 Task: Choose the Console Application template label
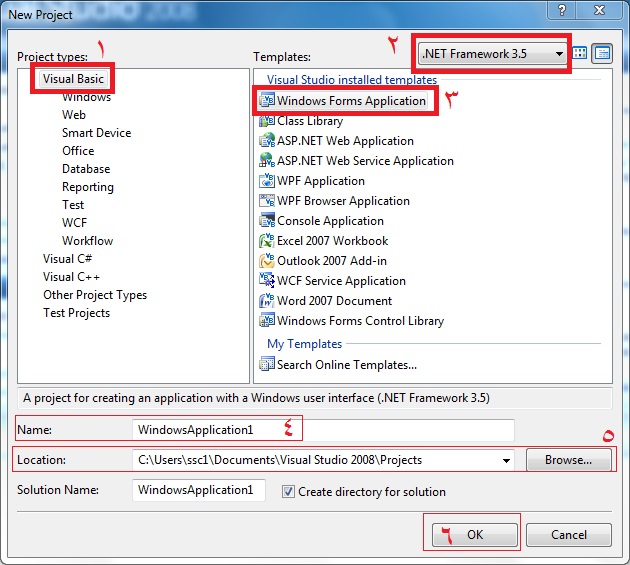pyautogui.click(x=330, y=221)
